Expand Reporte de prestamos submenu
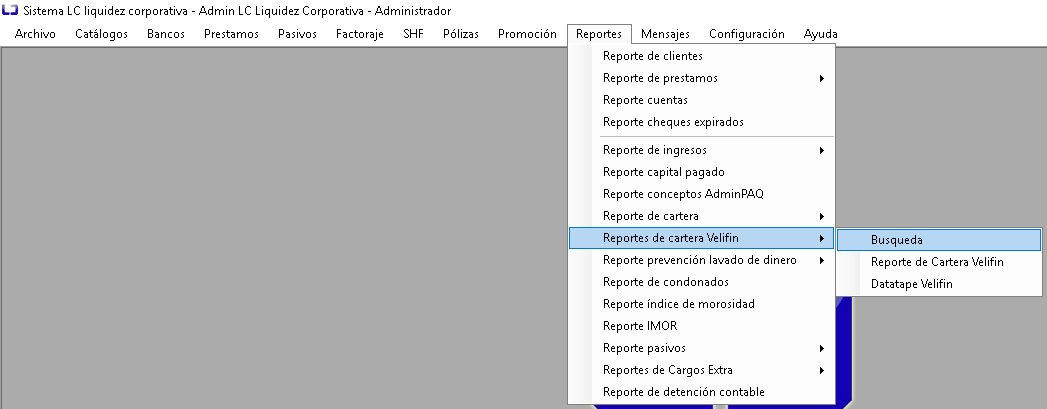 click(x=701, y=78)
